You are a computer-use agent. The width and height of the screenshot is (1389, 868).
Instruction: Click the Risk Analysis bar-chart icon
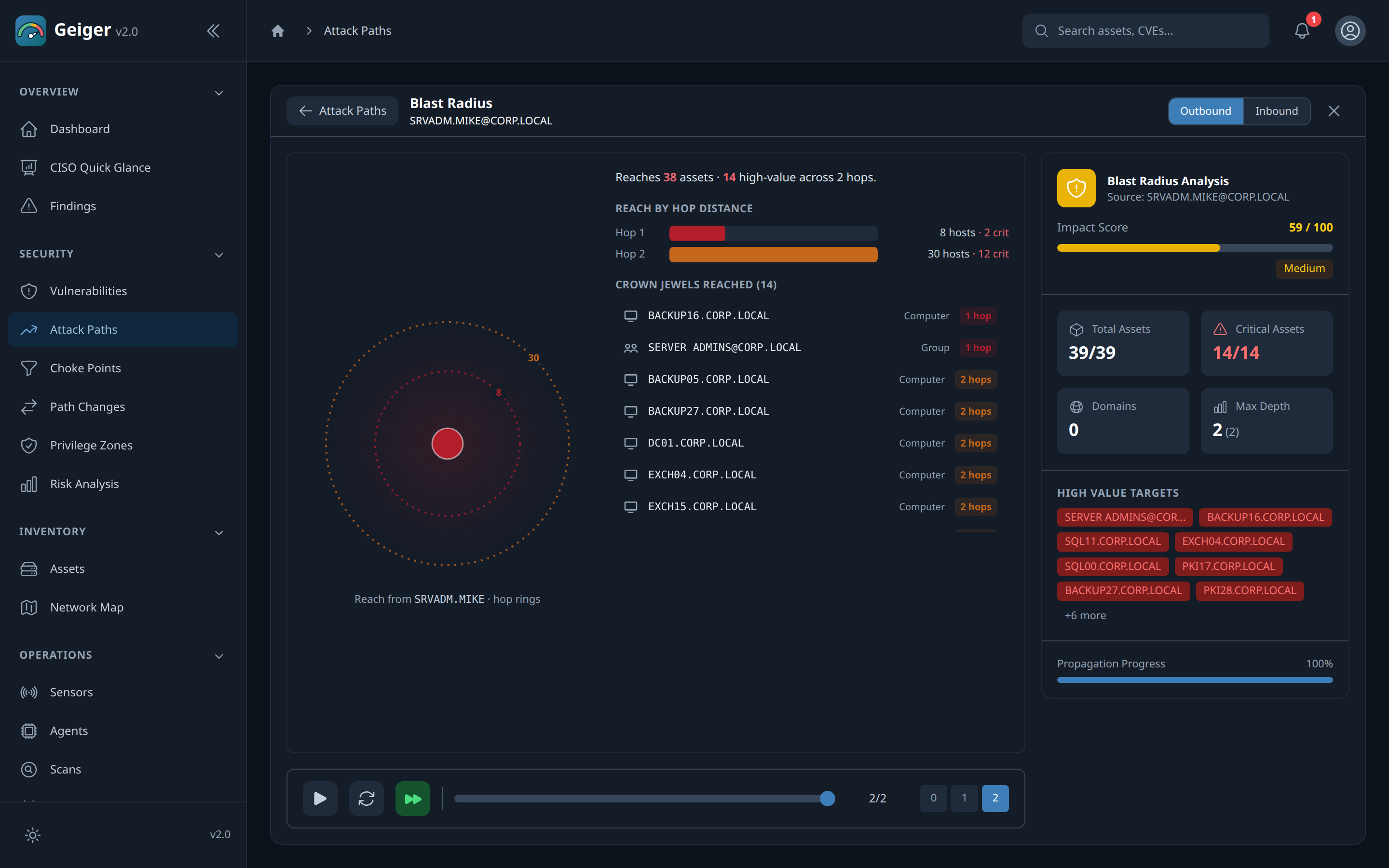coord(29,484)
